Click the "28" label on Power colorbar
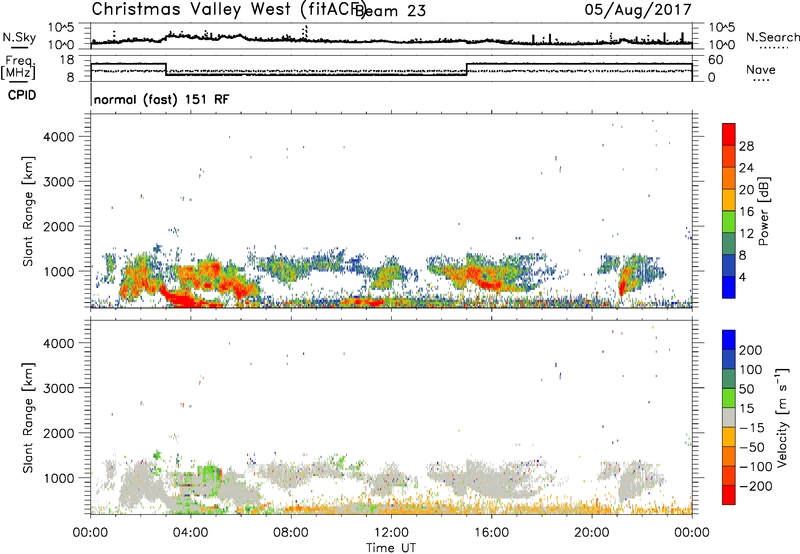 click(x=746, y=146)
